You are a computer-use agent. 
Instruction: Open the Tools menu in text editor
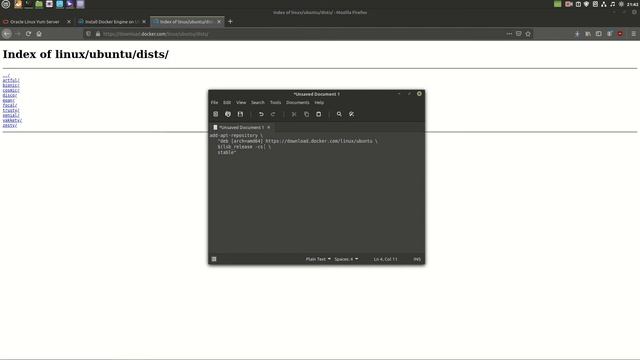276,102
